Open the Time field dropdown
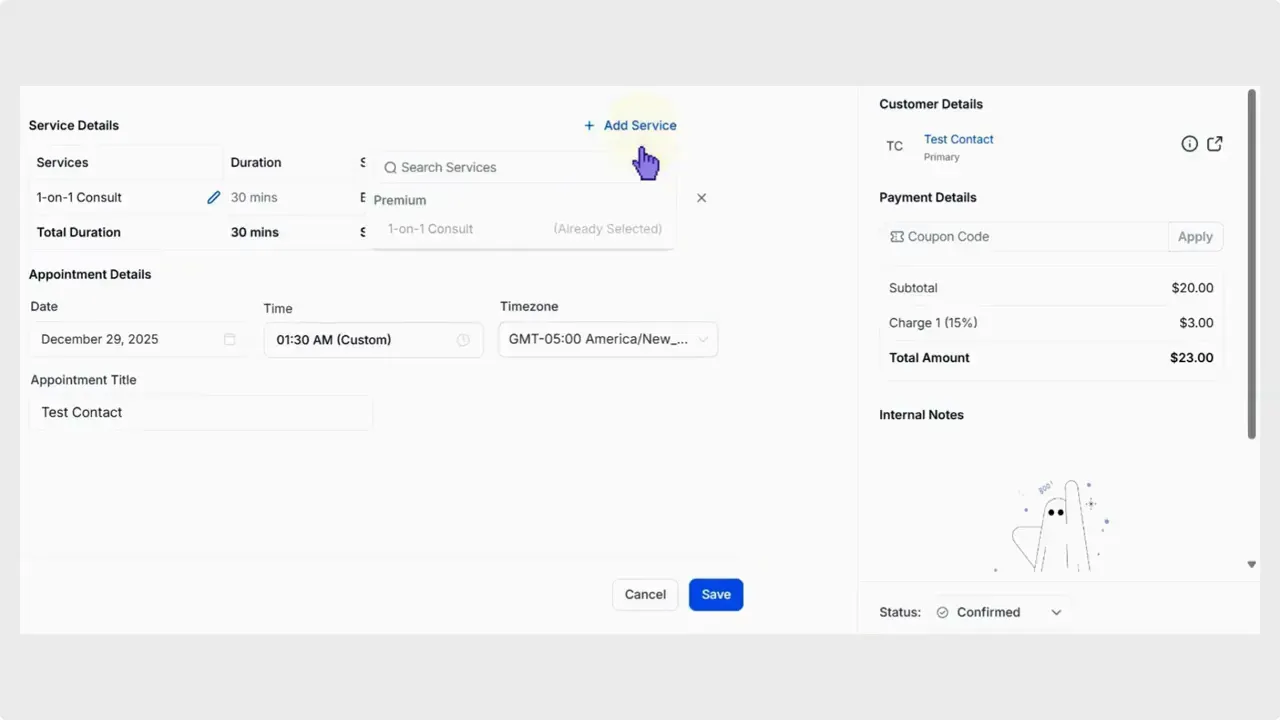 (373, 340)
